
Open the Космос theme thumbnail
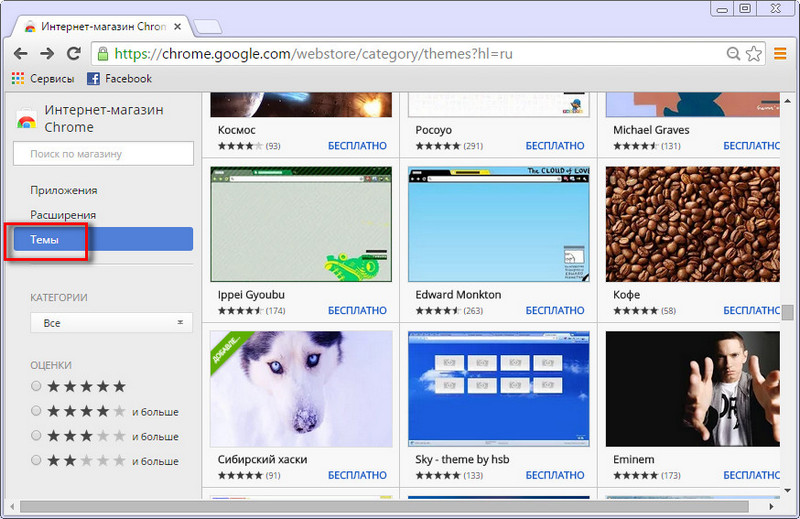(301, 105)
